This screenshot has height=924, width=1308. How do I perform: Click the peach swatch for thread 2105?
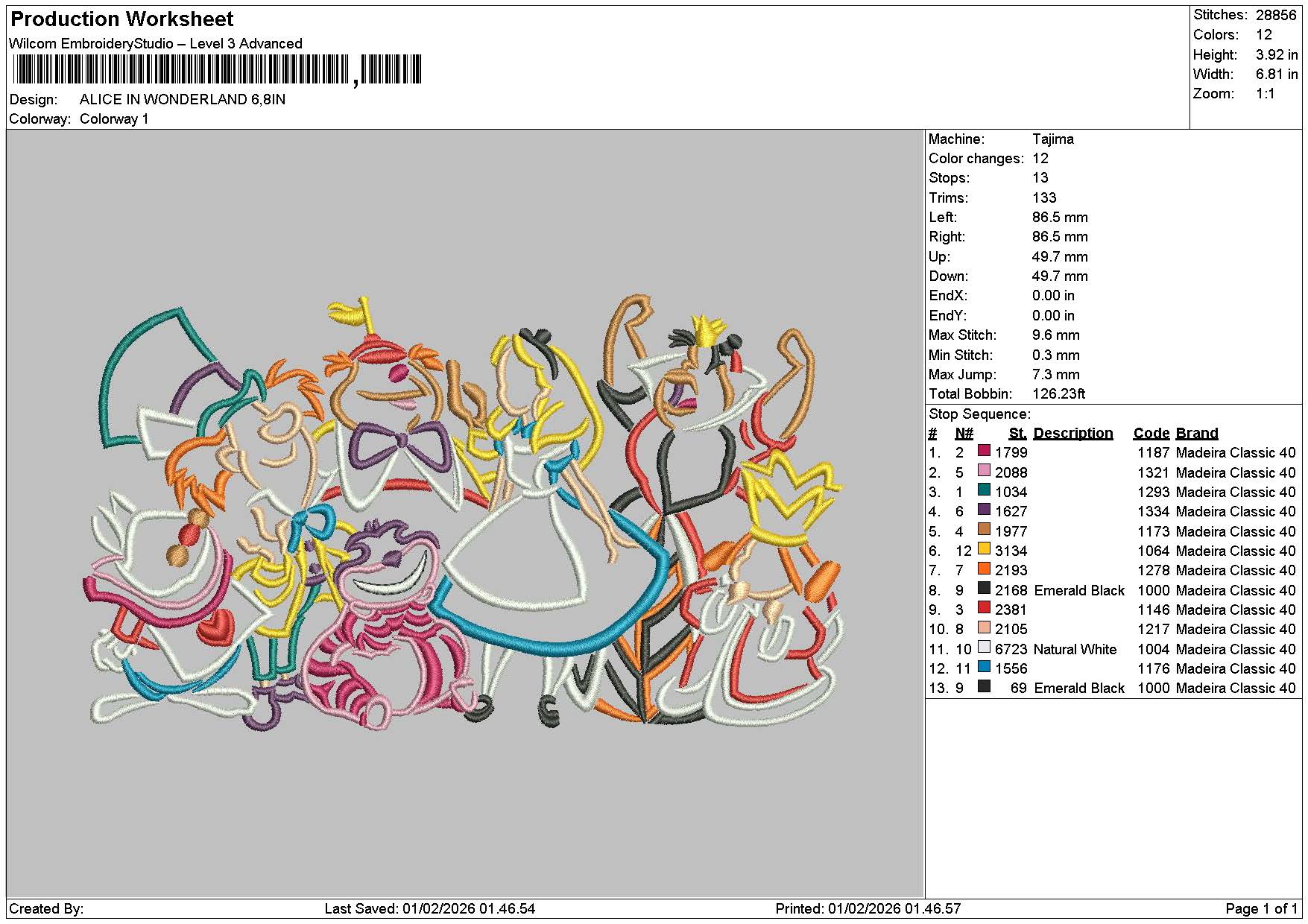tap(984, 627)
